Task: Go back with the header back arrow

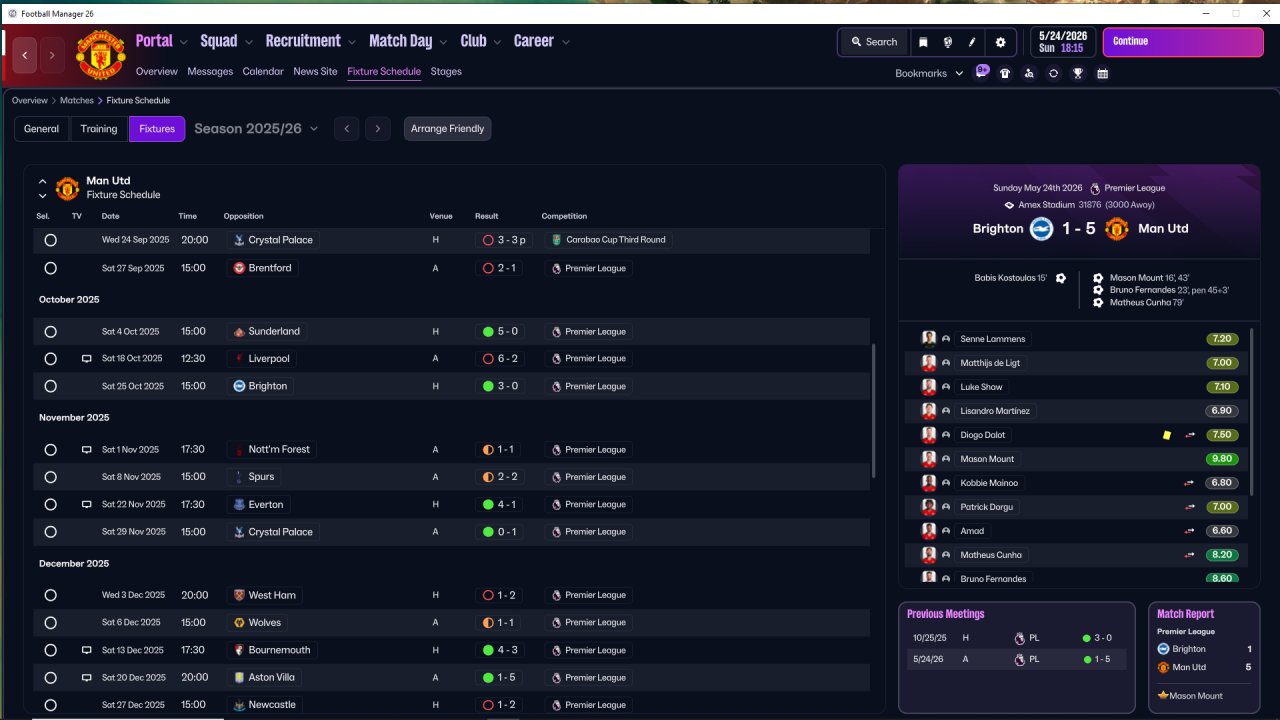Action: tap(26, 55)
